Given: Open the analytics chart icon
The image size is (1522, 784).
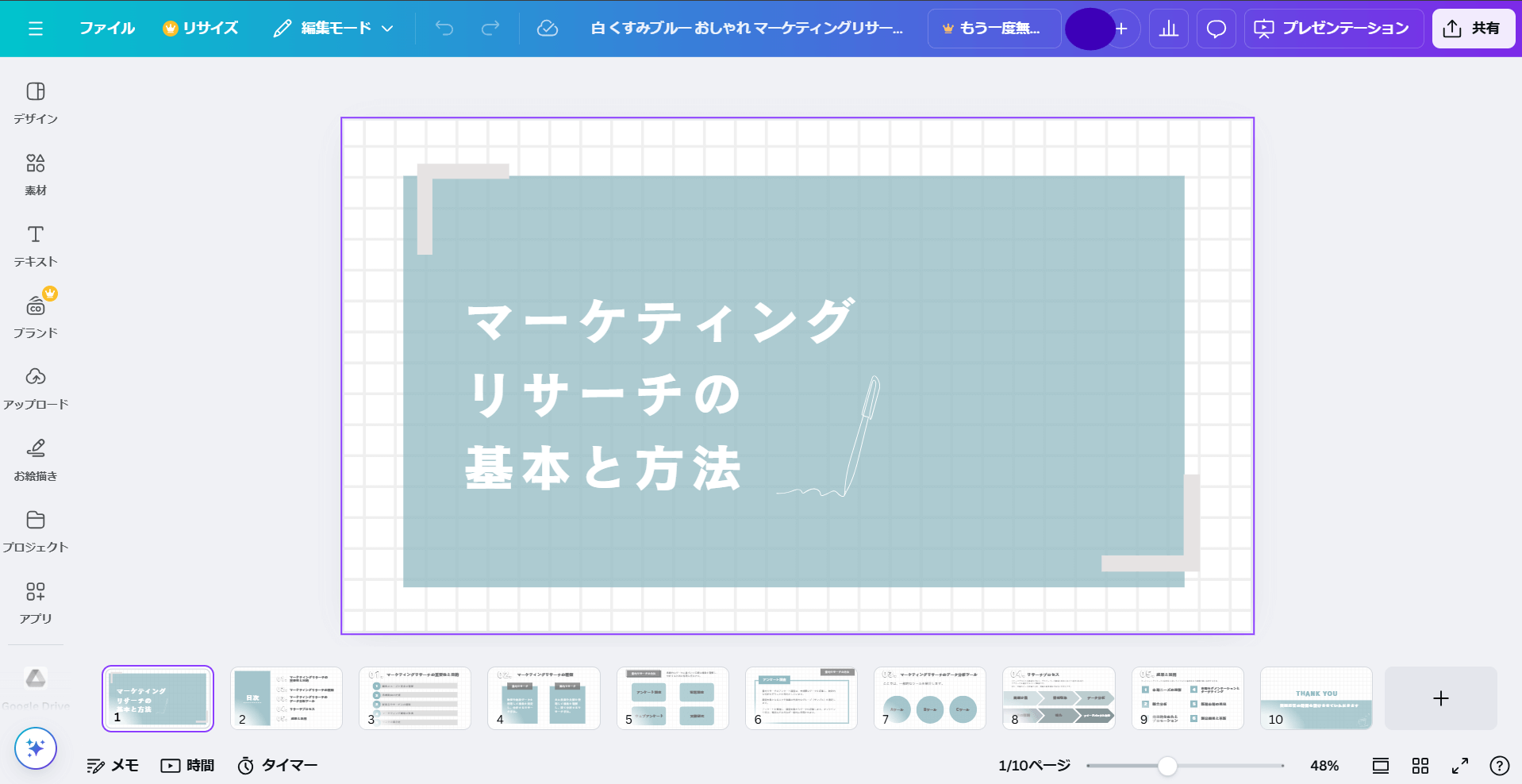Looking at the screenshot, I should coord(1169,29).
